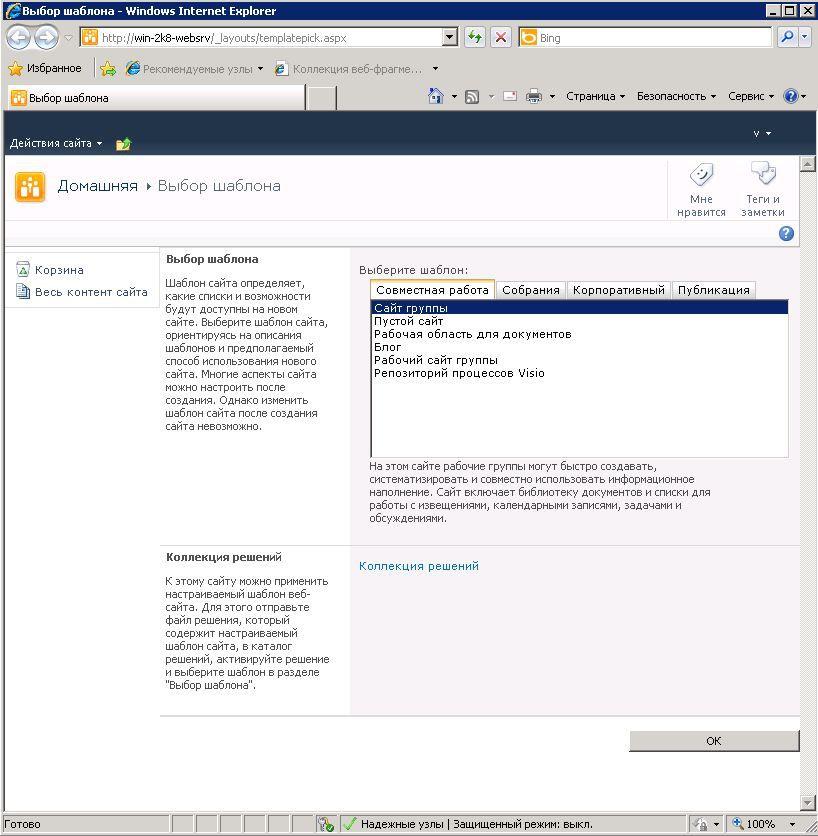This screenshot has width=818, height=836.
Task: Select 'Блог' template
Action: 579,347
